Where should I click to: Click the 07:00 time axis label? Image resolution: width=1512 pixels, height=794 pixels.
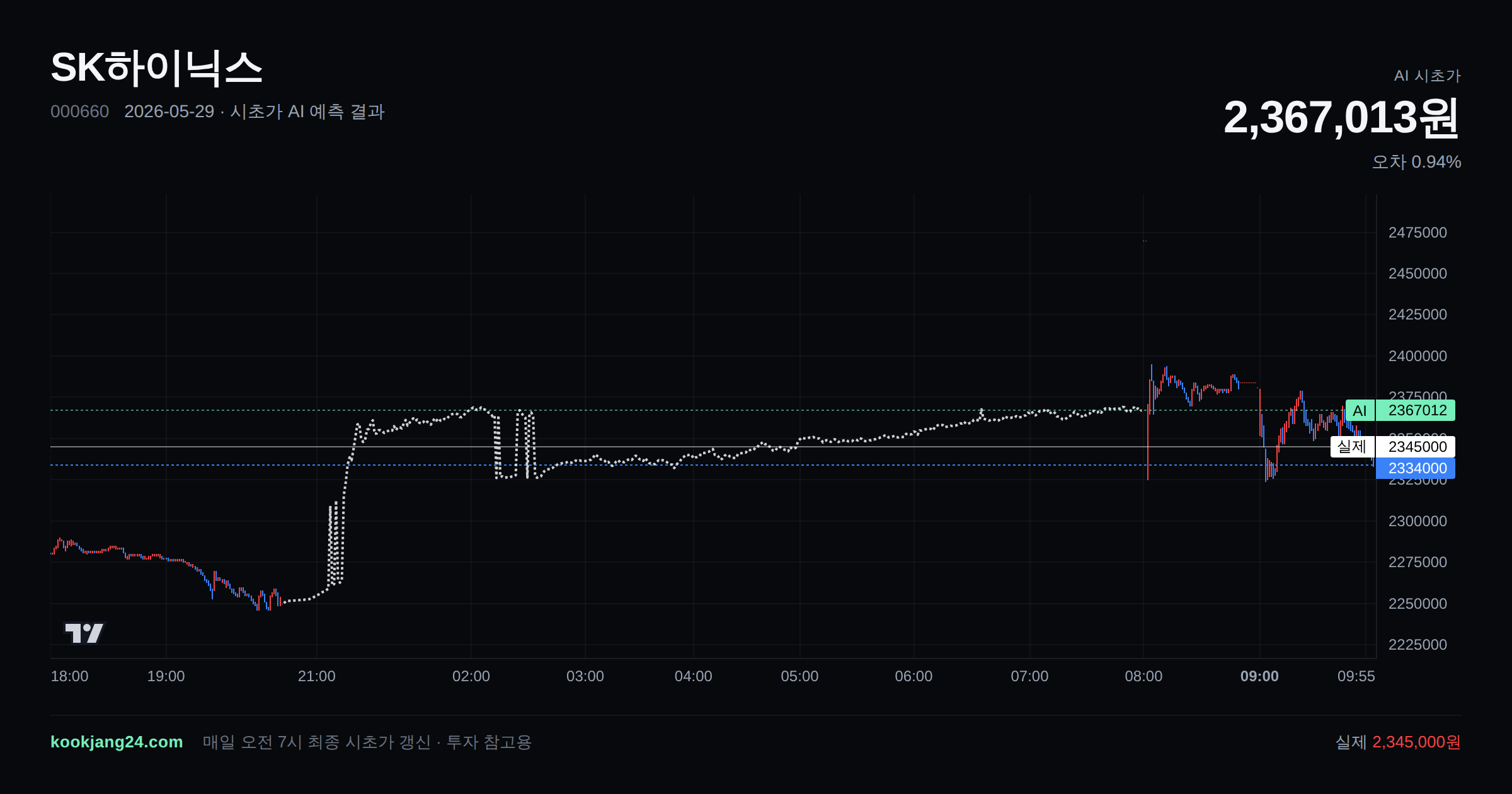[x=1029, y=676]
